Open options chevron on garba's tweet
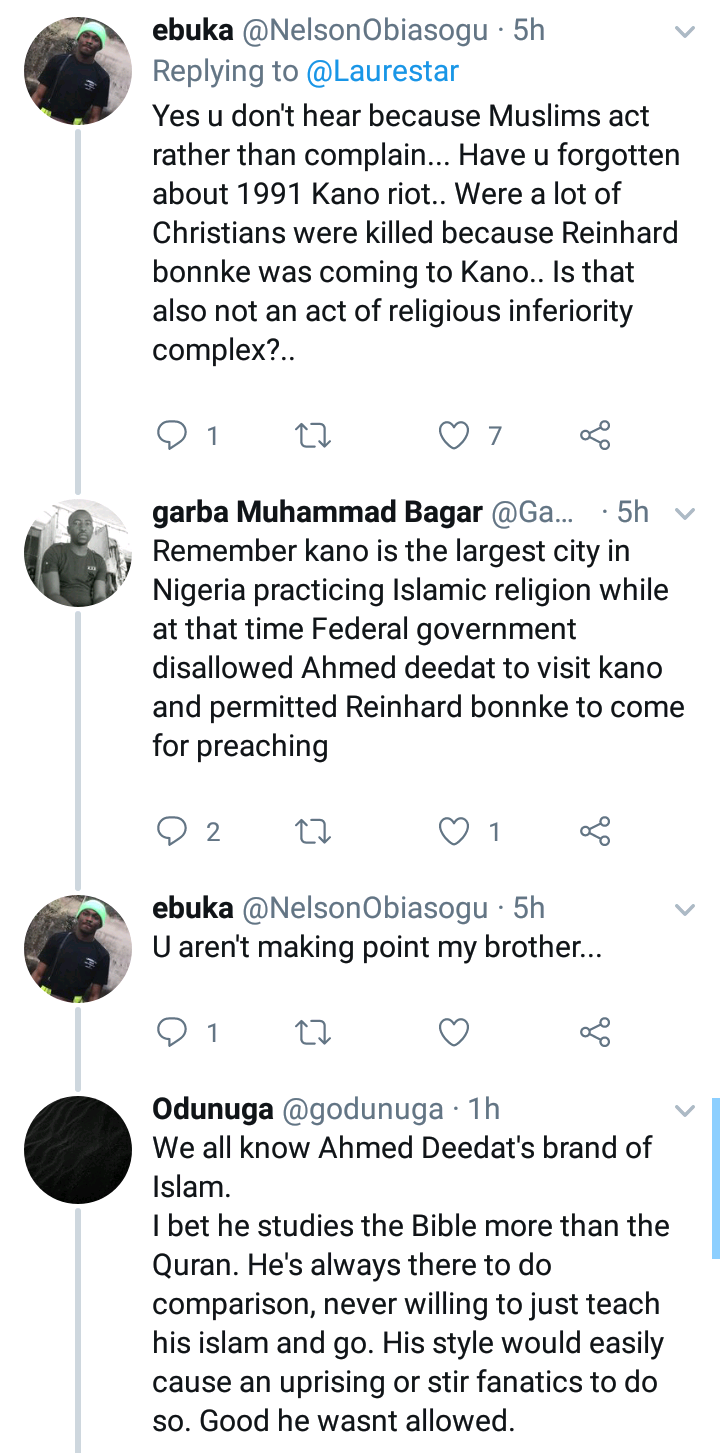This screenshot has height=1453, width=720. coord(685,514)
